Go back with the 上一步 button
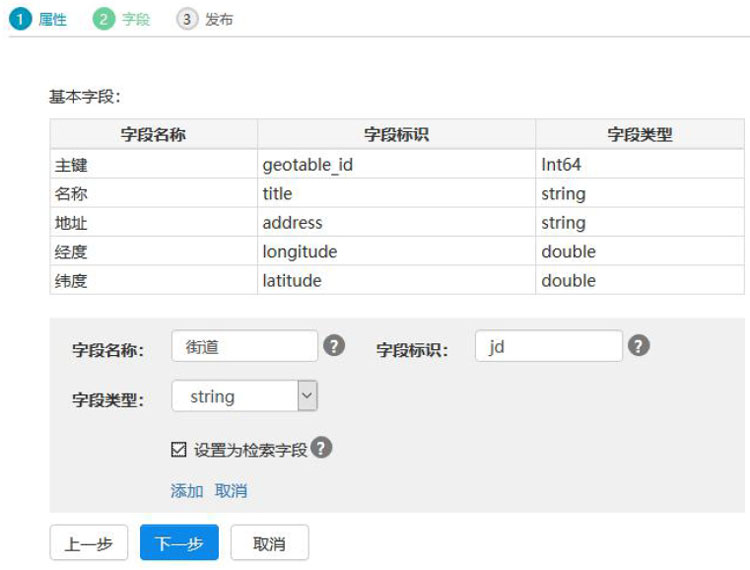 (88, 542)
